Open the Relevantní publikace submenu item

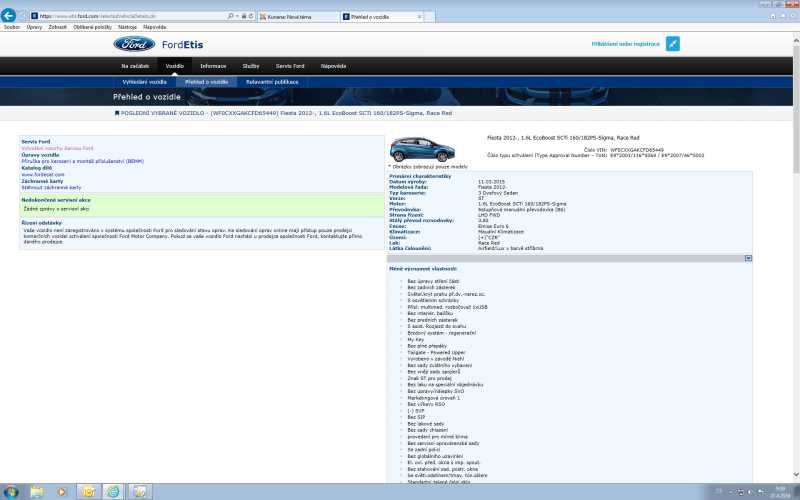[272, 82]
